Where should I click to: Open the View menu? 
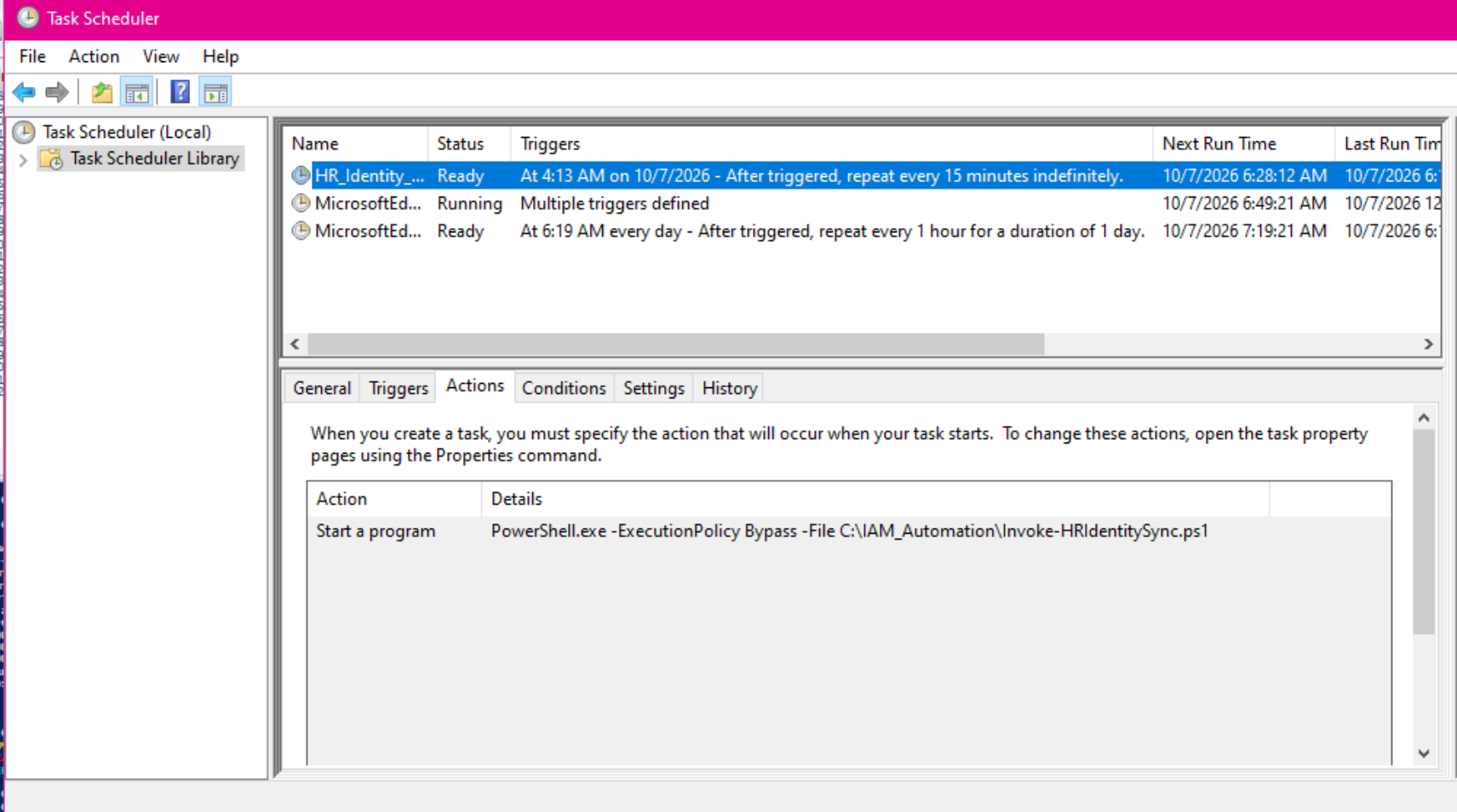[161, 56]
